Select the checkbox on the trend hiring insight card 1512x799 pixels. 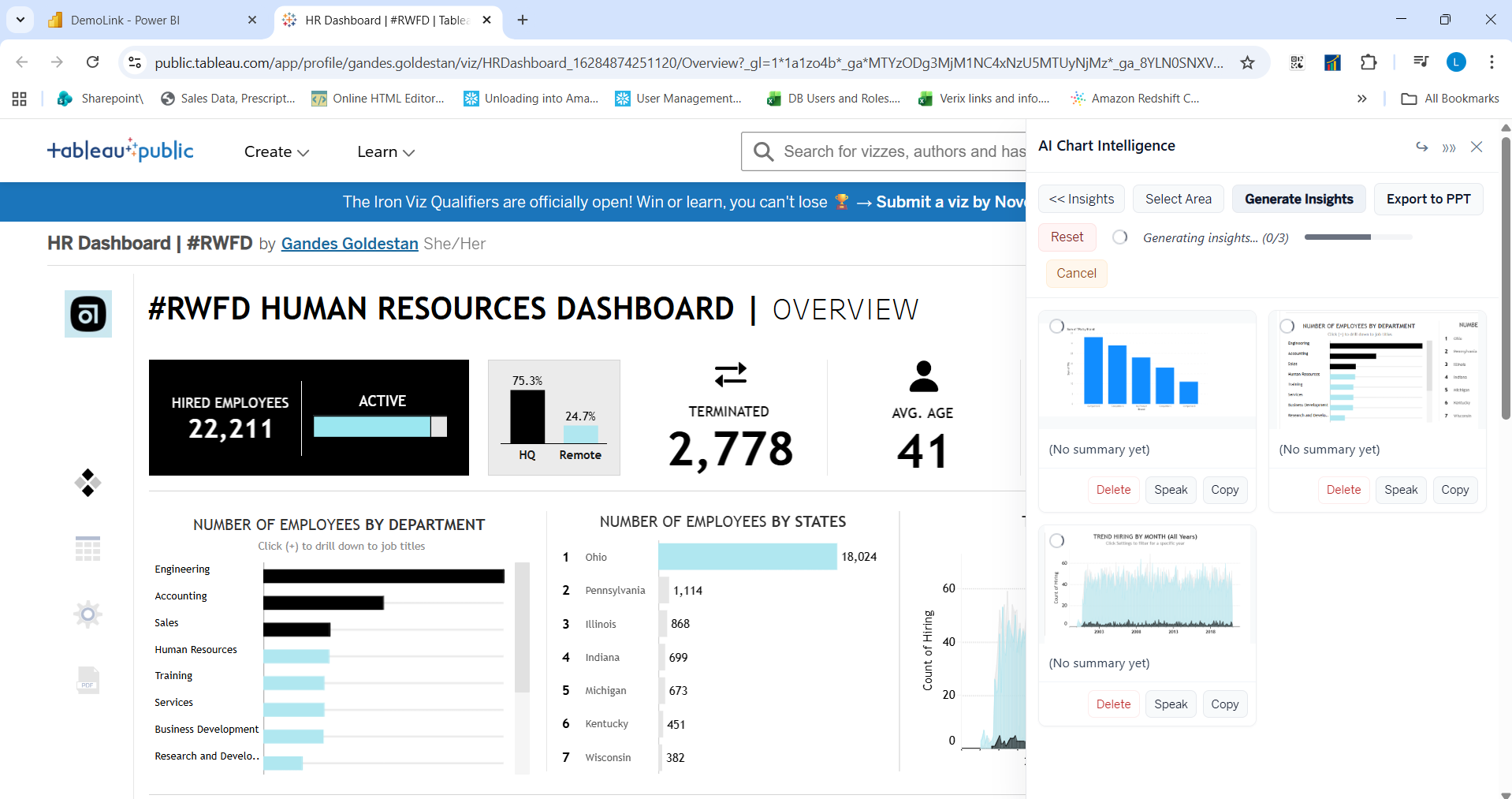[x=1056, y=540]
